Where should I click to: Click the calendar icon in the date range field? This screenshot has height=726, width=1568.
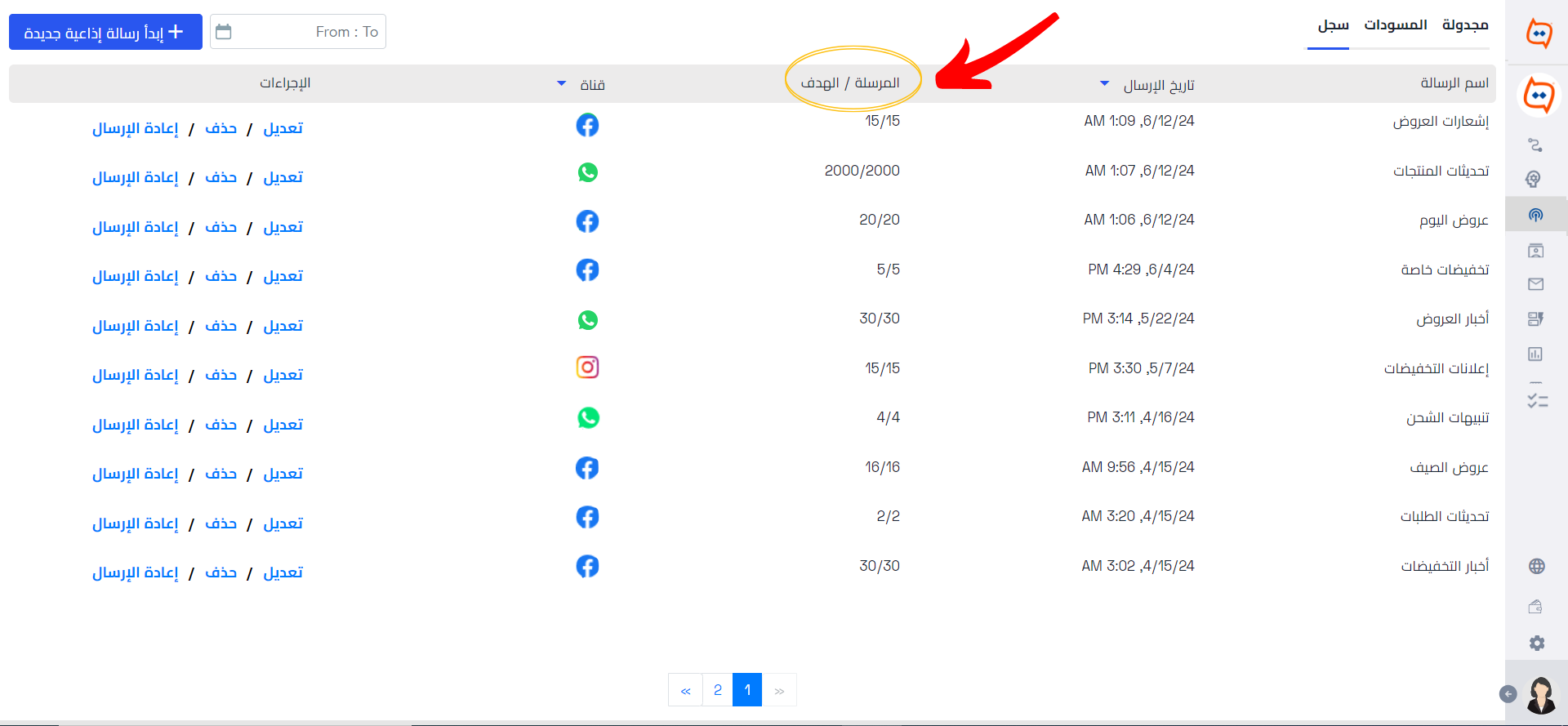coord(224,32)
